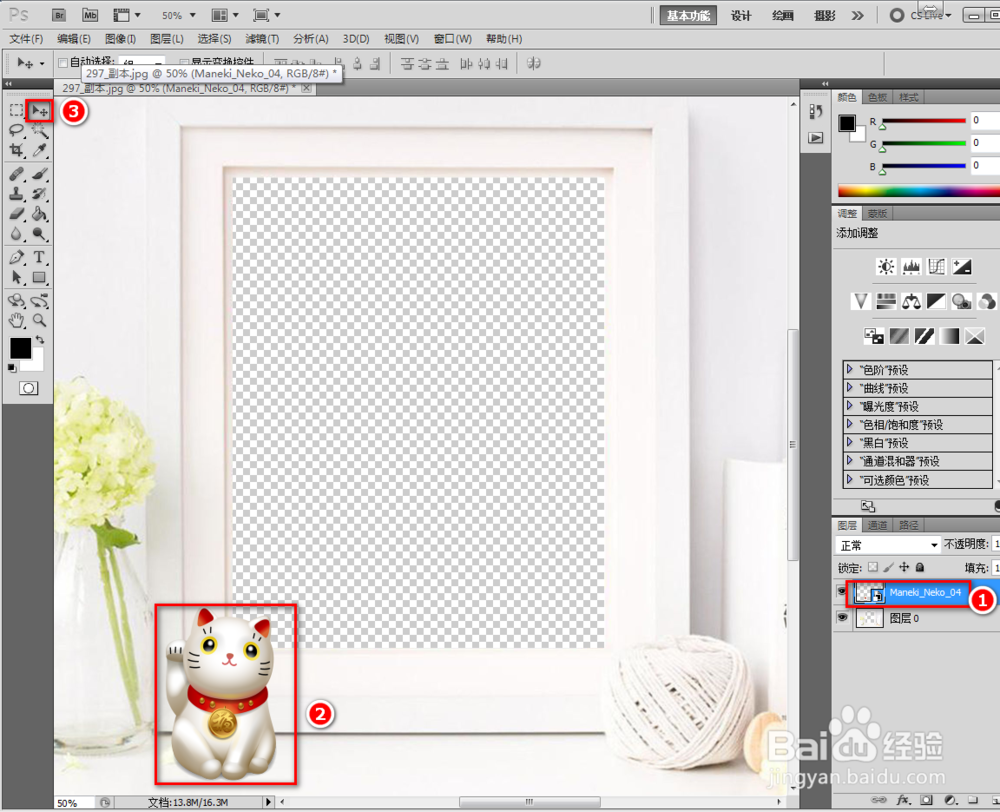Launch Mini Bridge
Image resolution: width=1000 pixels, height=812 pixels.
tap(90, 15)
